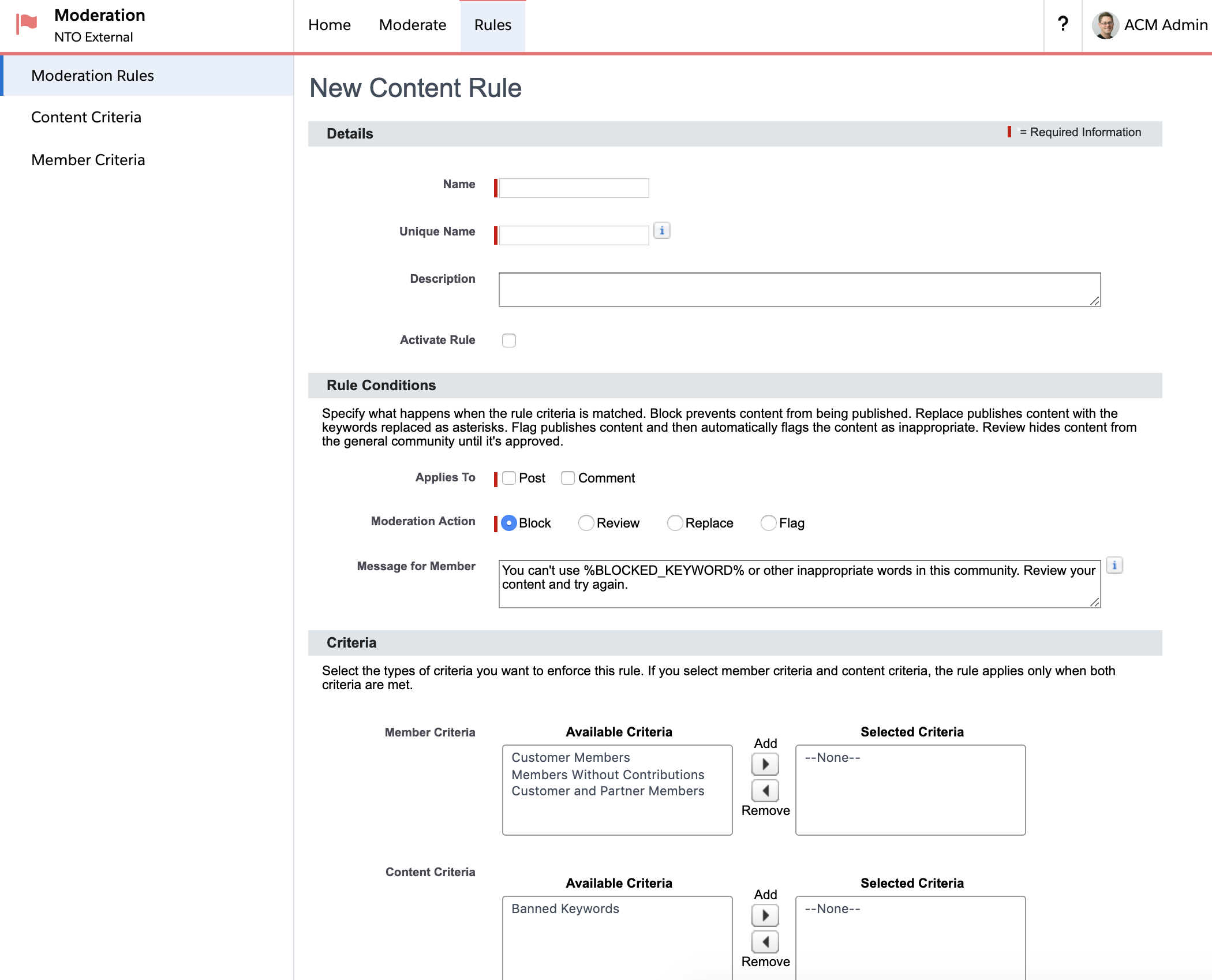Click Remove arrow for Member Criteria
The width and height of the screenshot is (1212, 980).
(x=765, y=790)
